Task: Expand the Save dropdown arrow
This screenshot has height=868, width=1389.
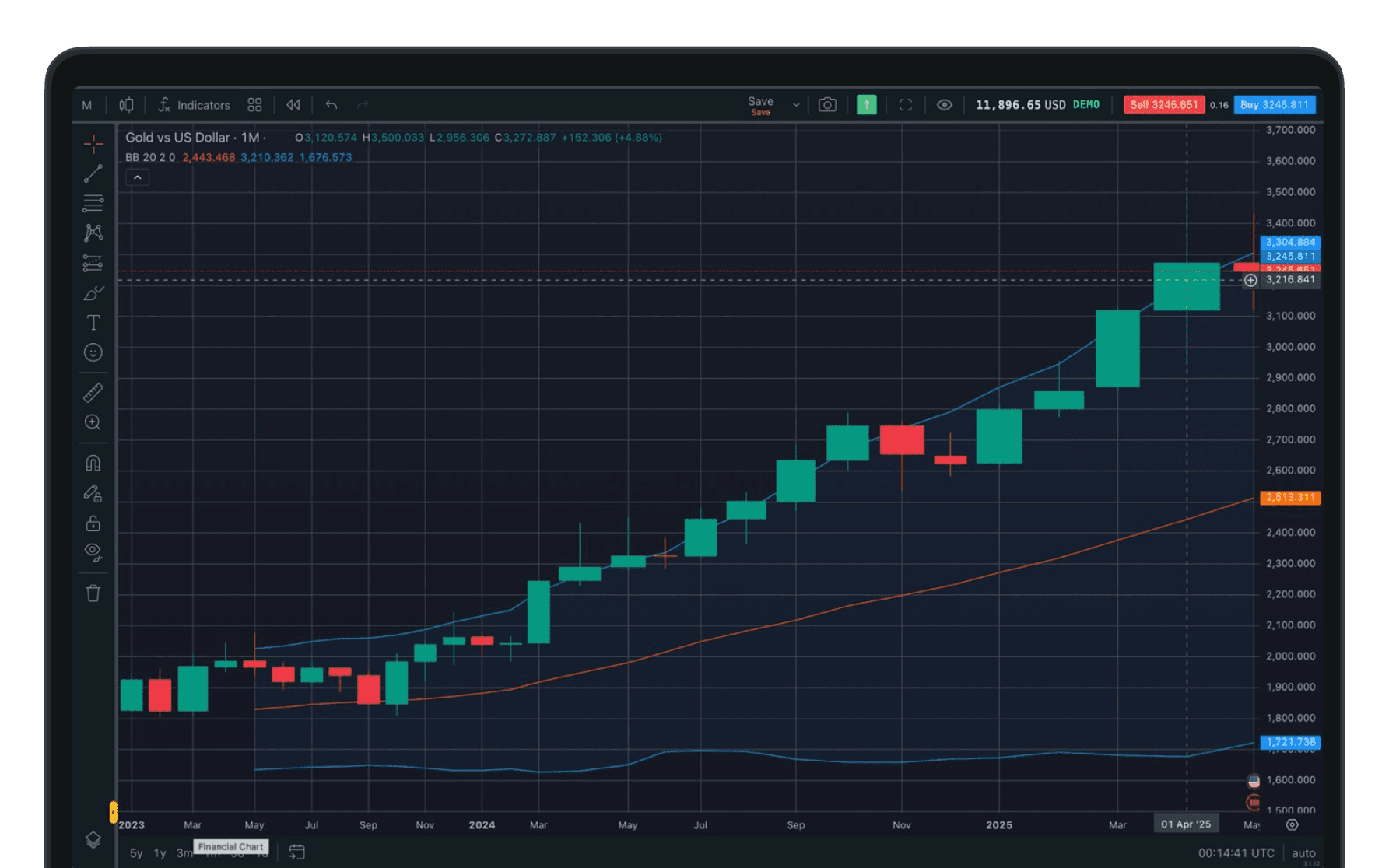Action: (x=795, y=105)
